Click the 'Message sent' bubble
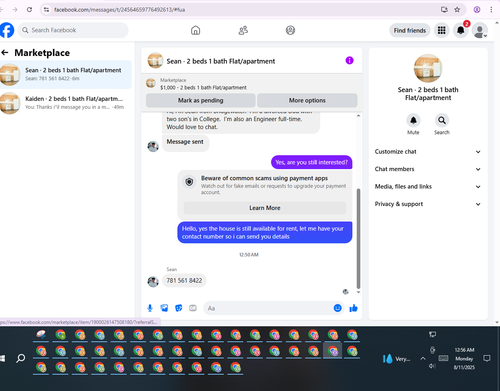The height and width of the screenshot is (391, 500). tap(185, 143)
